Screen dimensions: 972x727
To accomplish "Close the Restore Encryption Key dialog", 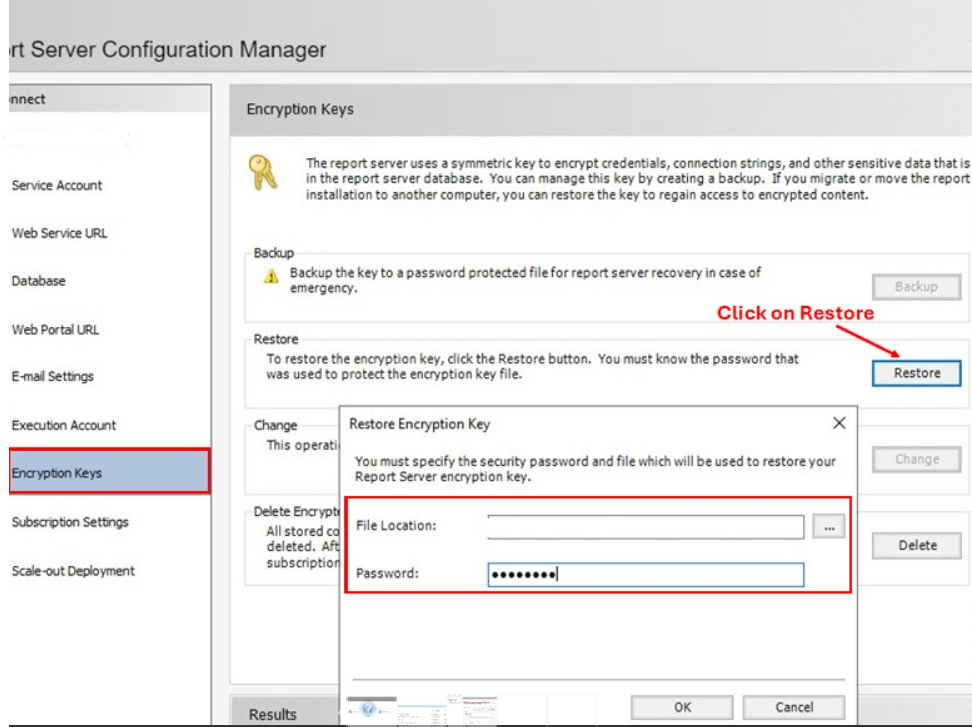I will 839,423.
